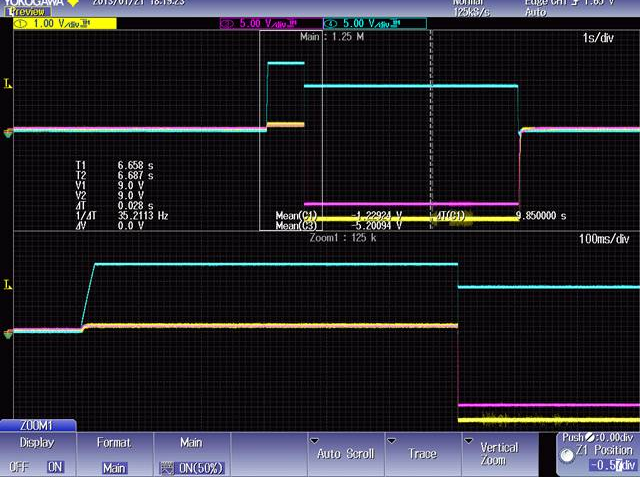Toggle Main window ON(50%) setting
Image resolution: width=640 pixels, height=479 pixels.
192,468
